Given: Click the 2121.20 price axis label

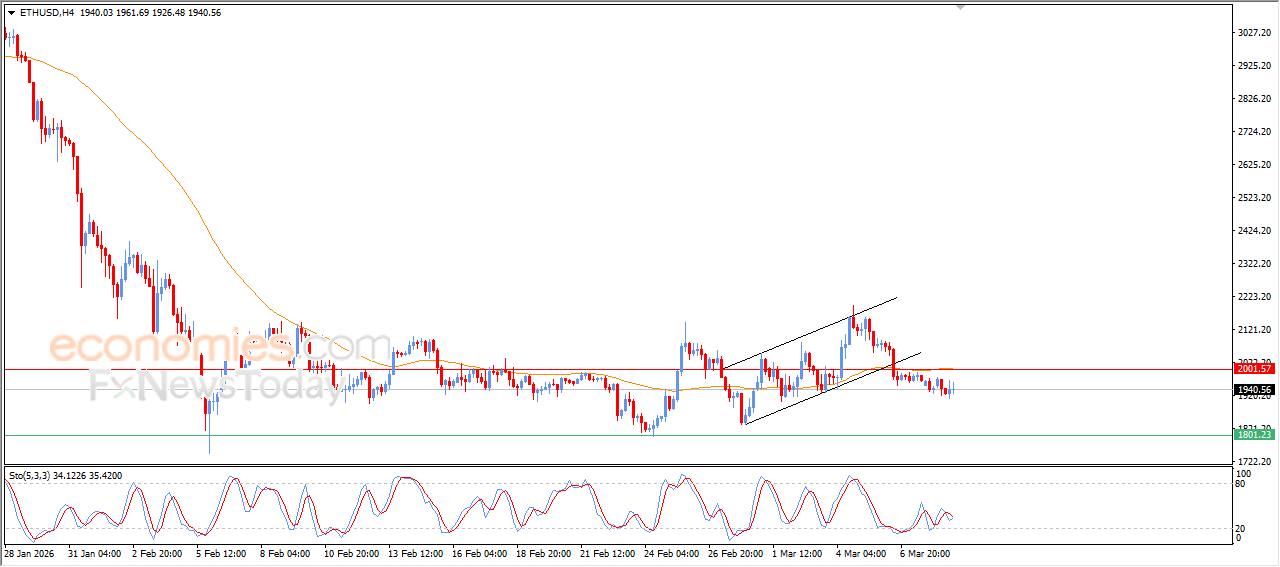Looking at the screenshot, I should [1253, 330].
